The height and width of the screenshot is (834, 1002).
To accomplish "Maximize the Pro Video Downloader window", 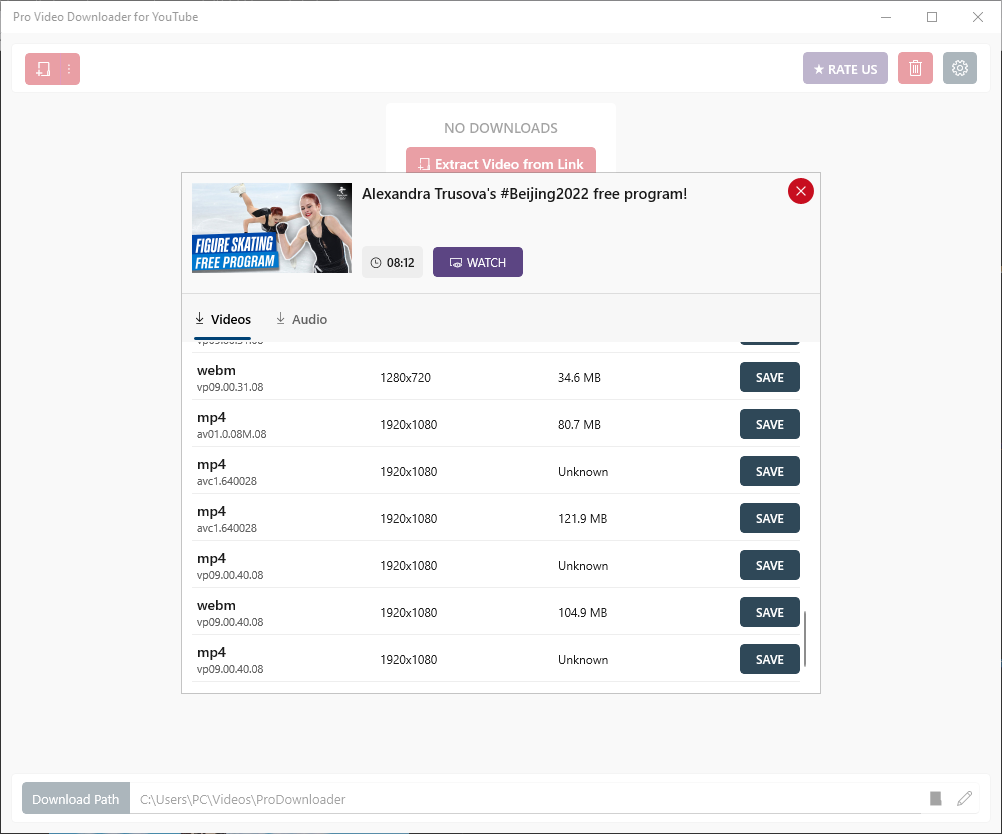I will click(932, 17).
